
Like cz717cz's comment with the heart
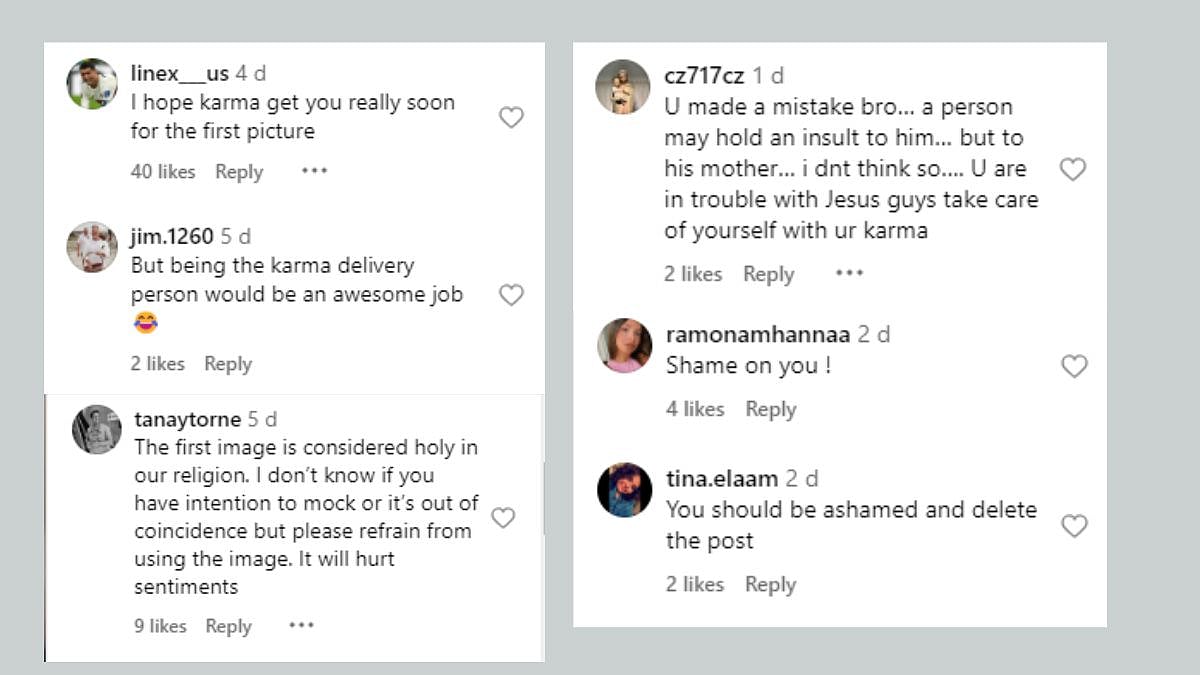point(1073,170)
